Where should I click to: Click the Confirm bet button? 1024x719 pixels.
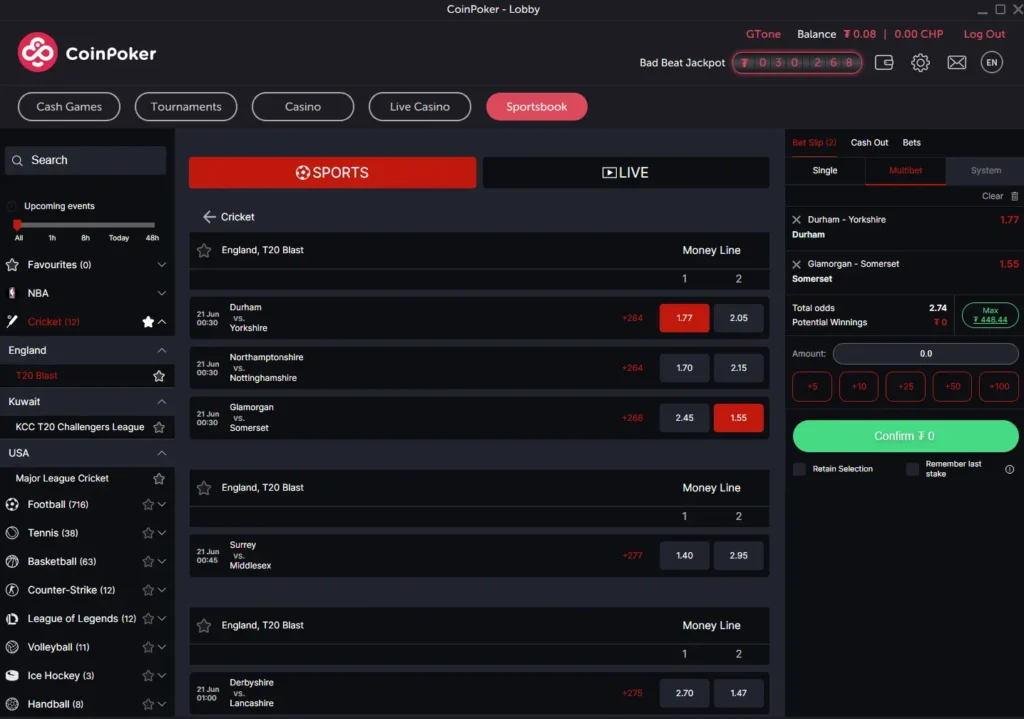(x=905, y=436)
